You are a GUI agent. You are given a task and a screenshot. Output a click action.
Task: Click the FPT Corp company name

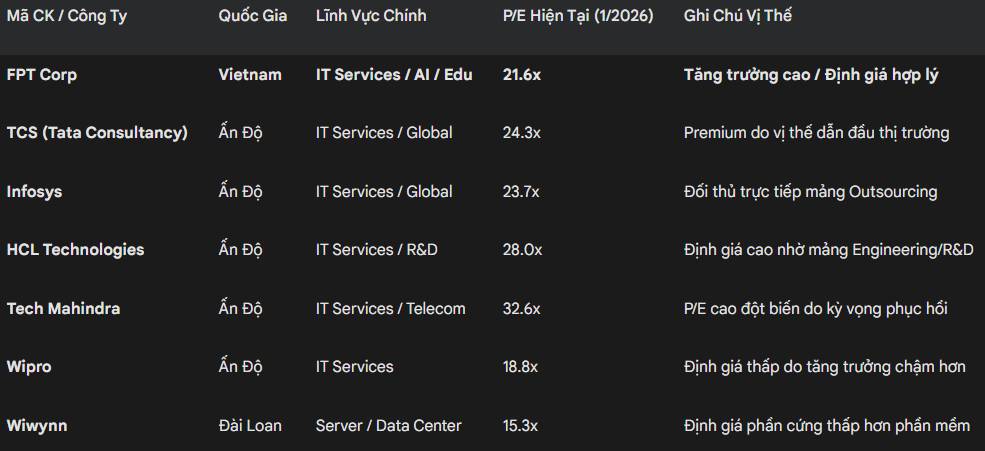tap(42, 75)
